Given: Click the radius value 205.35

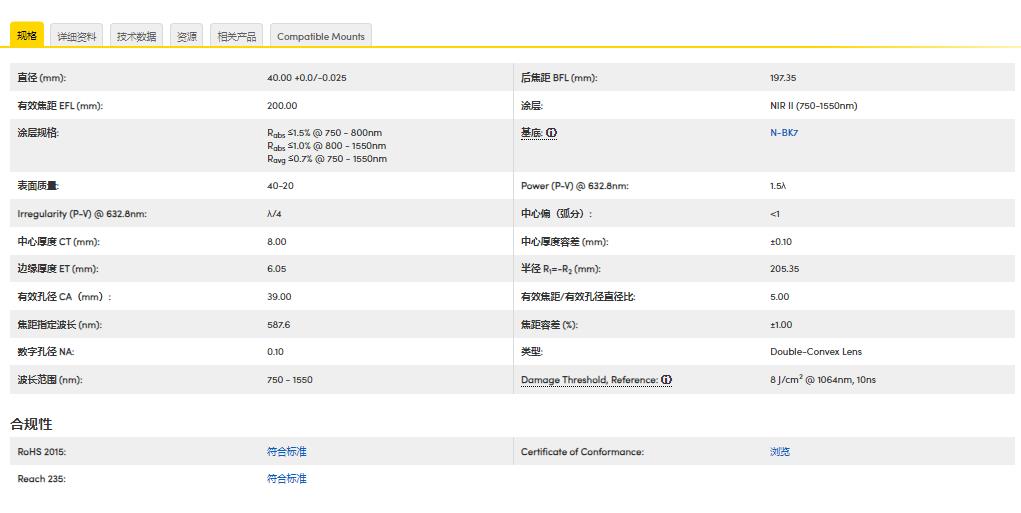Looking at the screenshot, I should click(784, 268).
